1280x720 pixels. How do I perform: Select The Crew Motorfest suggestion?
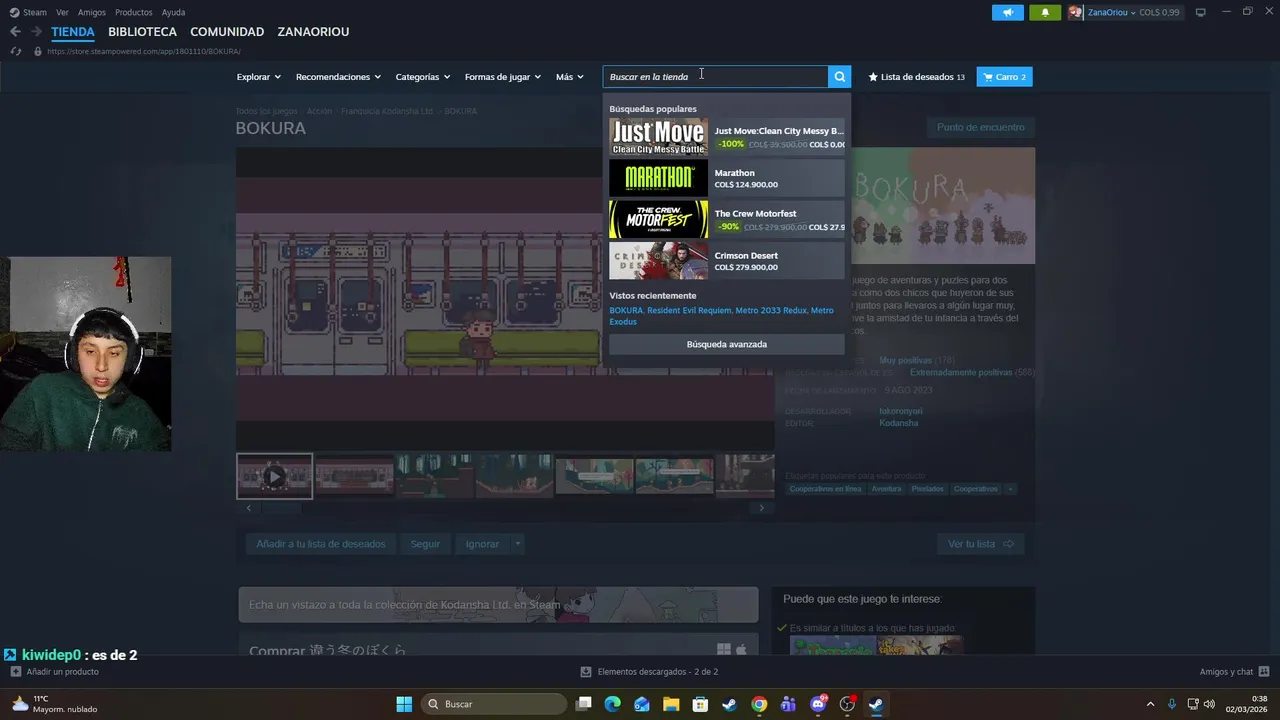[x=726, y=220]
